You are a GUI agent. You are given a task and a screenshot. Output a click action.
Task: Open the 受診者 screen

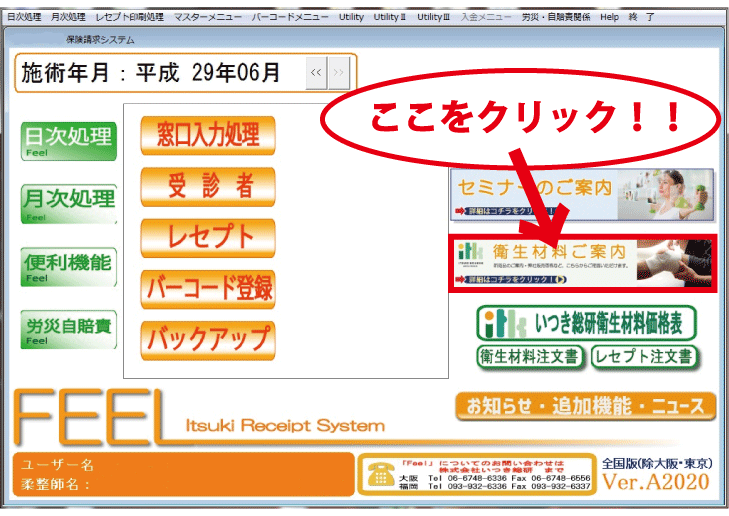(x=208, y=186)
